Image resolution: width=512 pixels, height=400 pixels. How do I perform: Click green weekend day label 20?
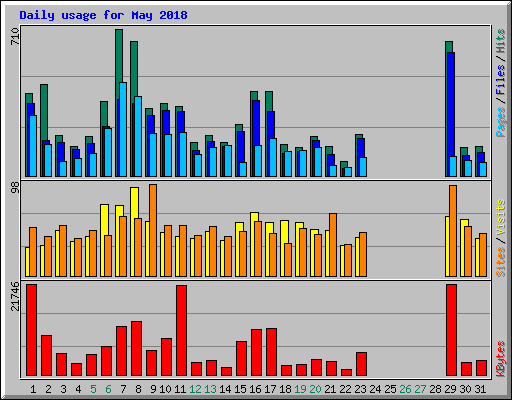click(x=315, y=389)
